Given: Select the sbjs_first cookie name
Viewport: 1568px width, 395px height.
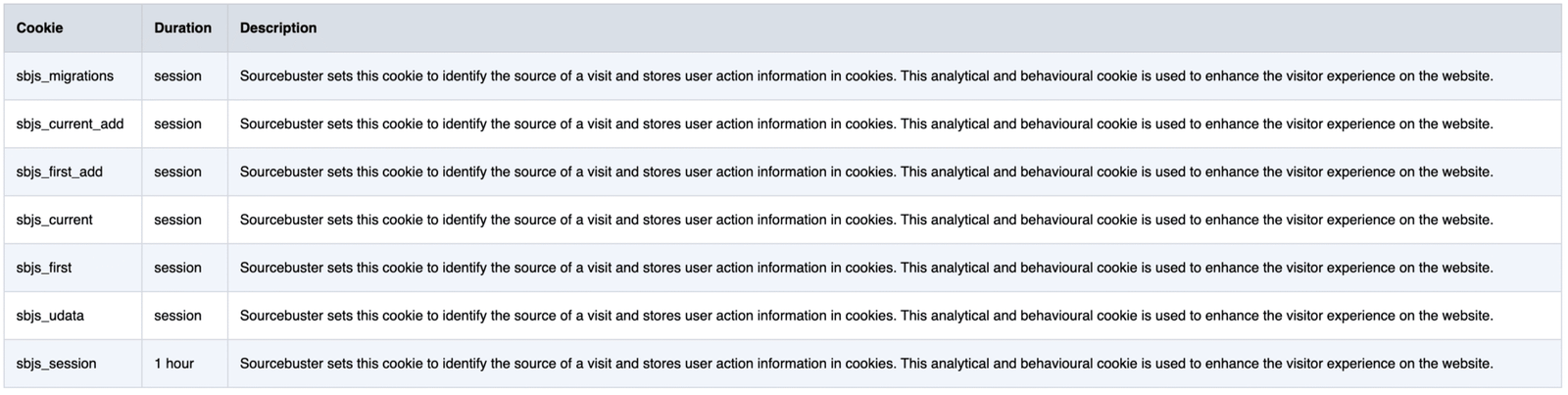Looking at the screenshot, I should [44, 268].
